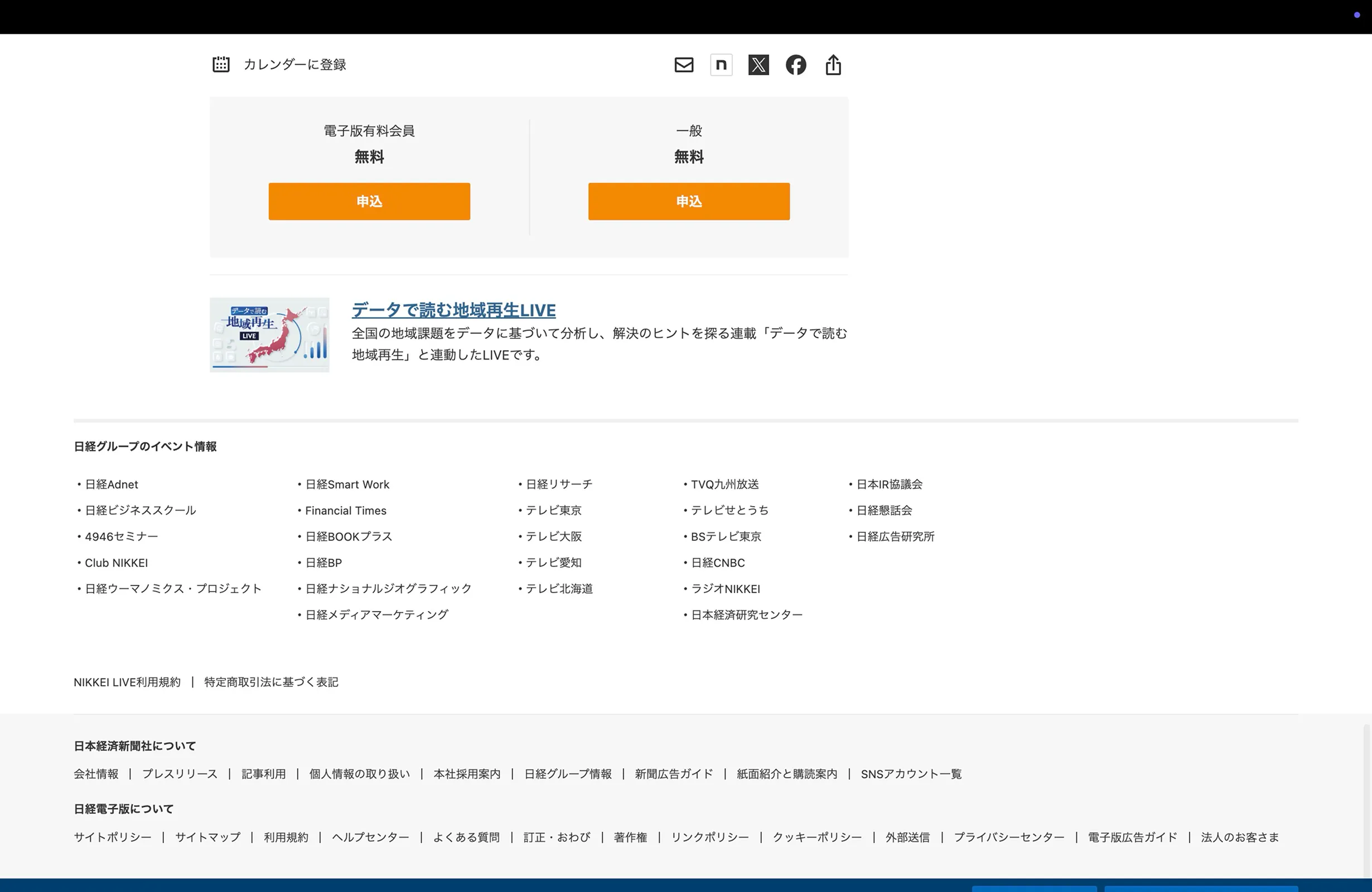This screenshot has width=1372, height=892.
Task: Open the 本社採用案内 footer link
Action: (467, 774)
